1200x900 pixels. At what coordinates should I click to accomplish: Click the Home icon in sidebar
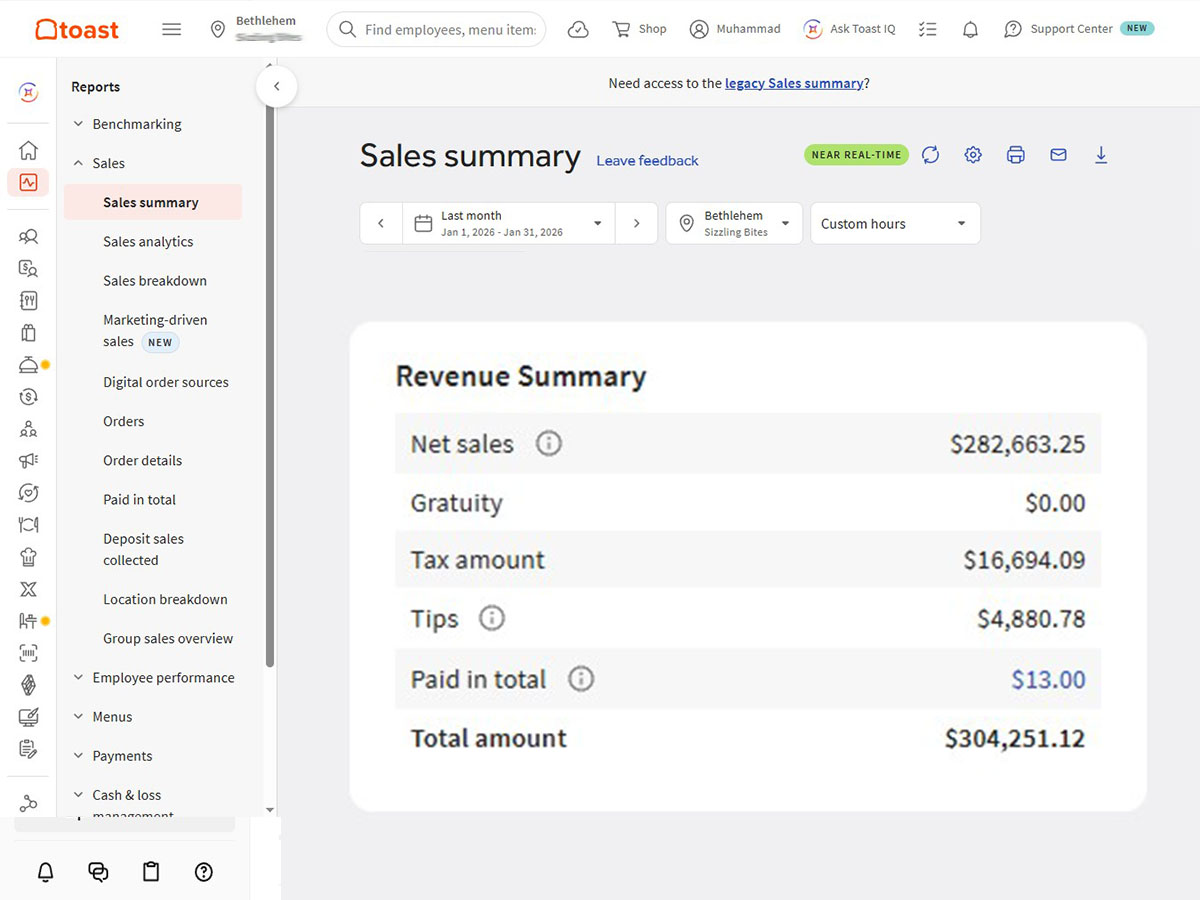tap(28, 151)
